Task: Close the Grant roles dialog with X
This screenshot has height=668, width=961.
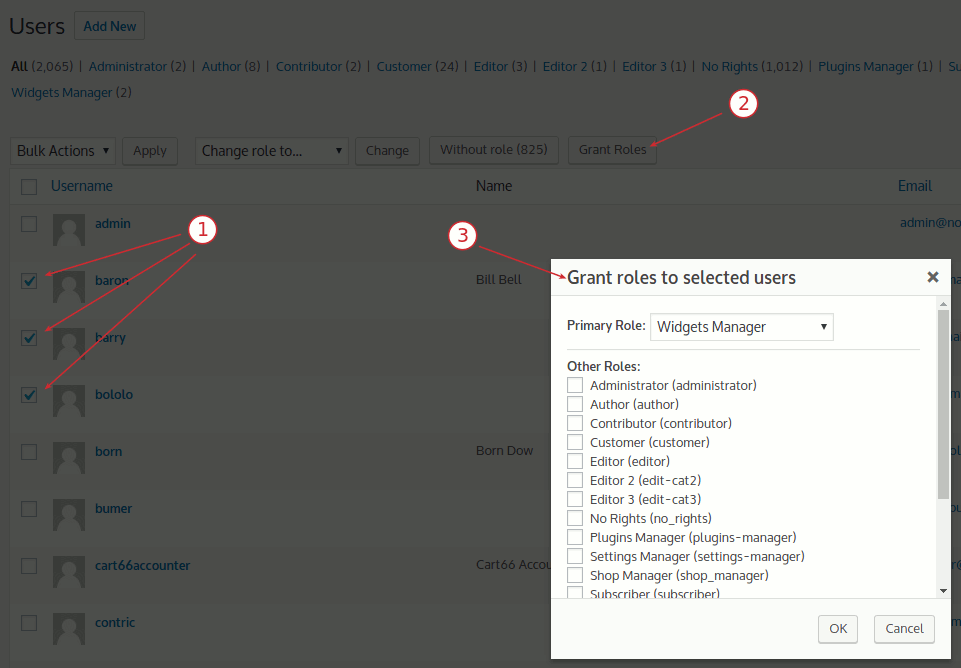Action: coord(932,277)
